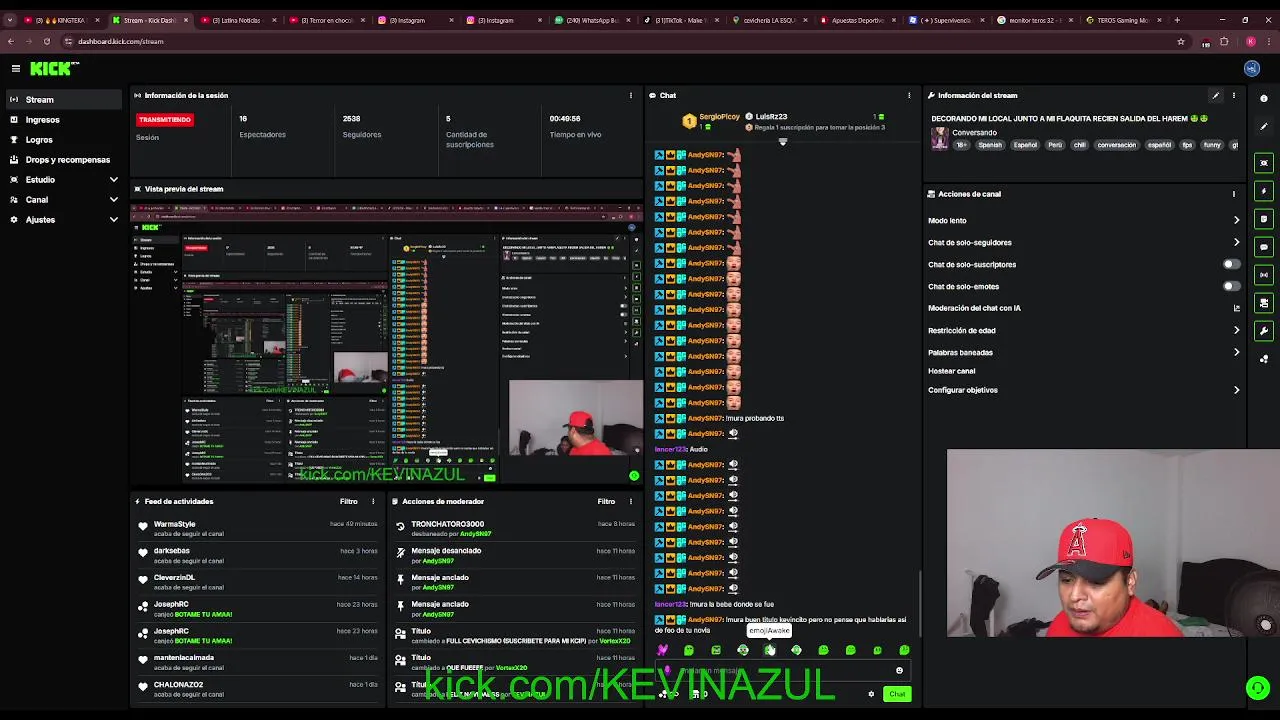Click the Perú tag chip

(x=1055, y=145)
